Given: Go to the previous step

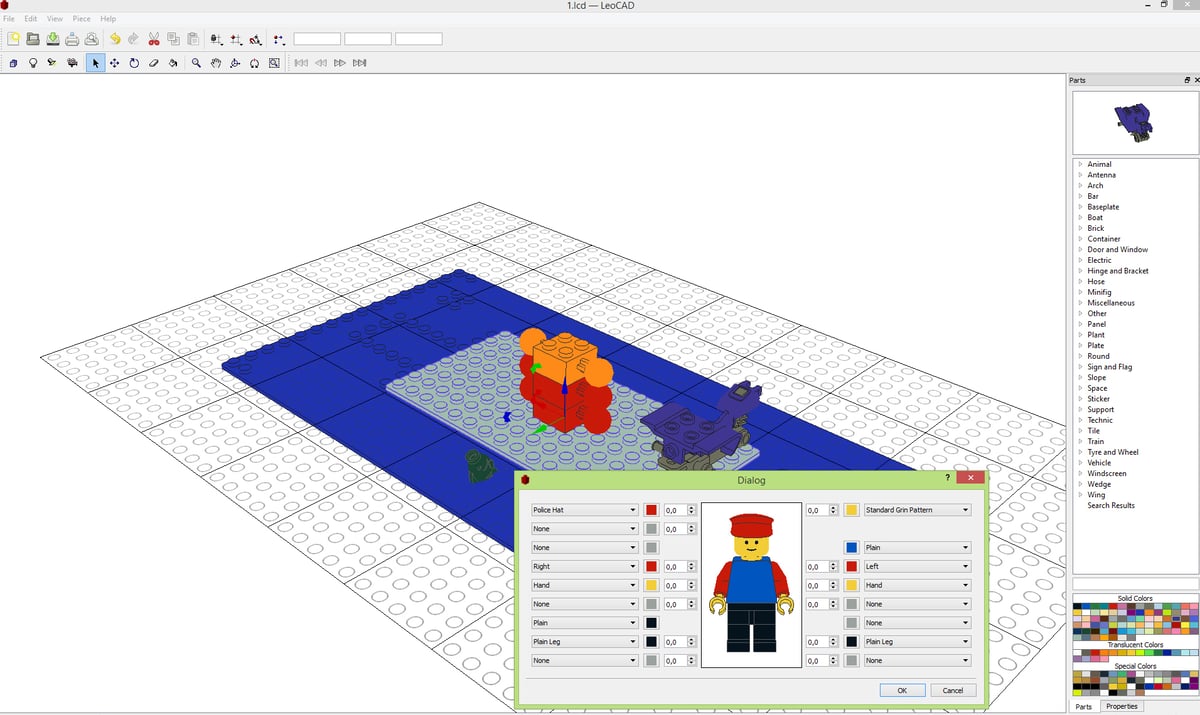Looking at the screenshot, I should point(321,63).
